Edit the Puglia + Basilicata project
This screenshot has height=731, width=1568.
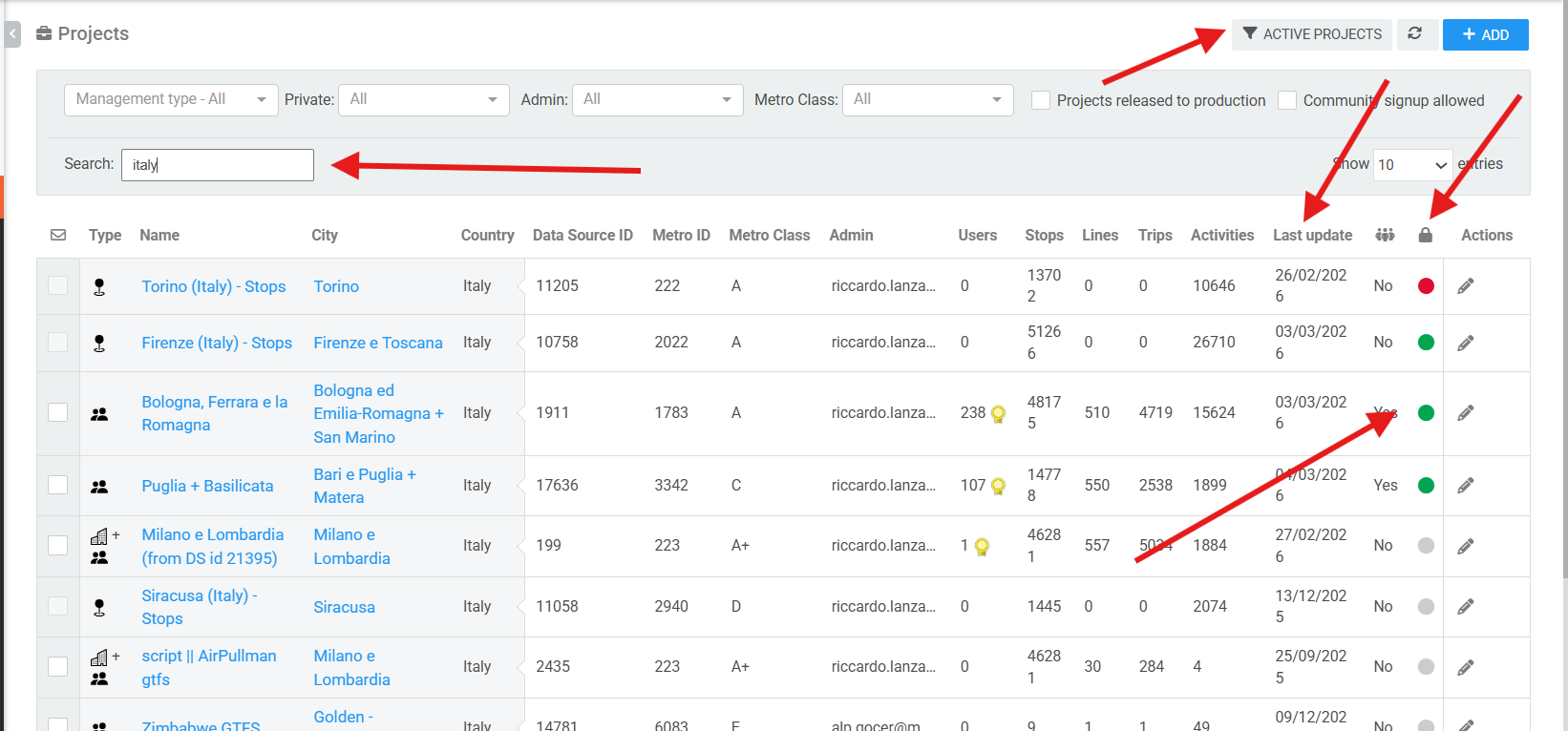(x=1466, y=486)
